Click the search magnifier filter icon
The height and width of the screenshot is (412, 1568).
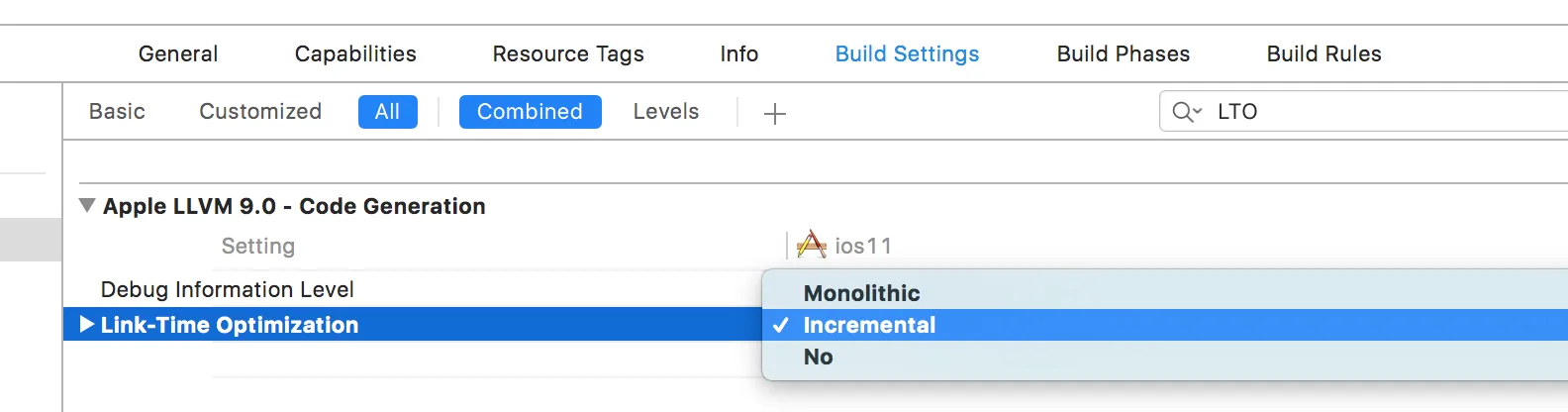[x=1185, y=112]
